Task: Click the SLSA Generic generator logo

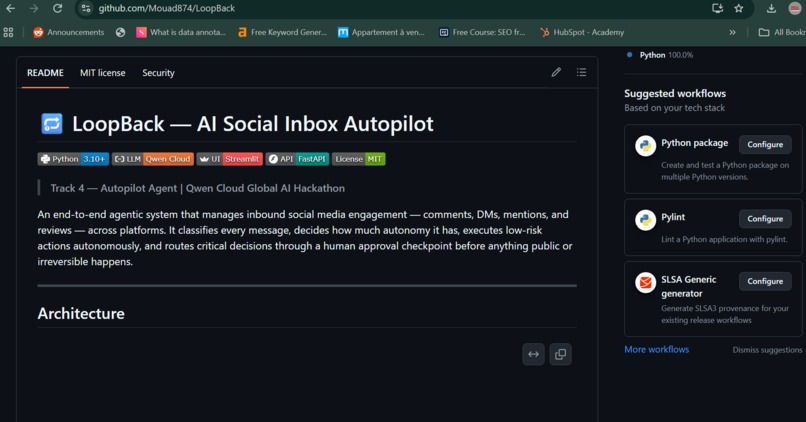Action: 645,283
